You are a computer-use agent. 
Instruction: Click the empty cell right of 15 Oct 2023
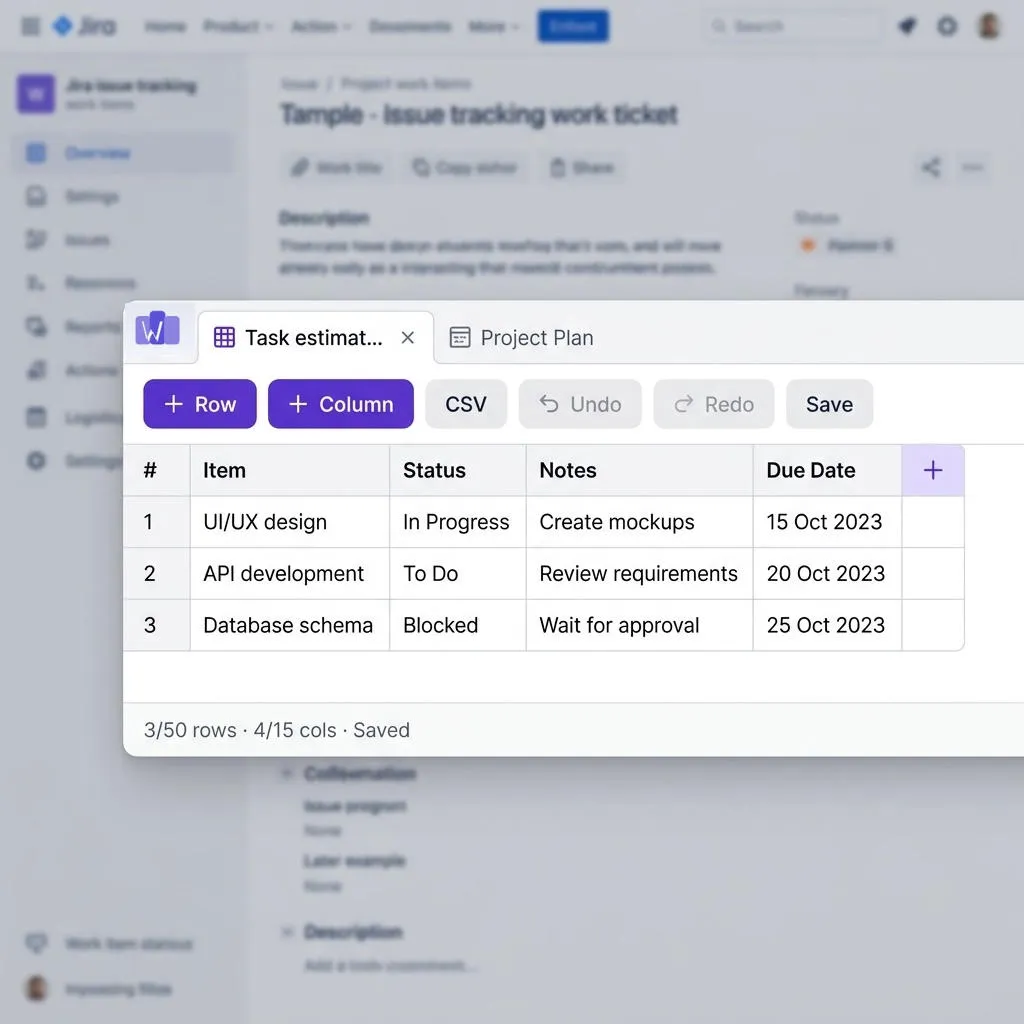click(x=933, y=522)
